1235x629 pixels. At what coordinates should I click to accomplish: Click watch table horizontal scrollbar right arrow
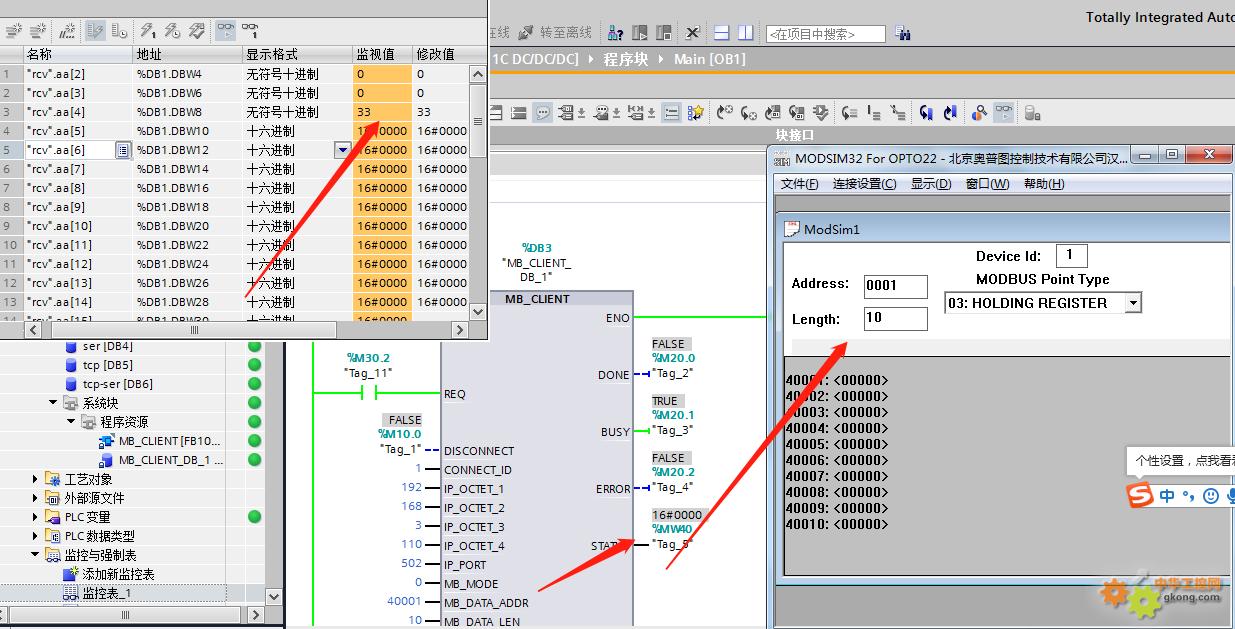click(459, 329)
